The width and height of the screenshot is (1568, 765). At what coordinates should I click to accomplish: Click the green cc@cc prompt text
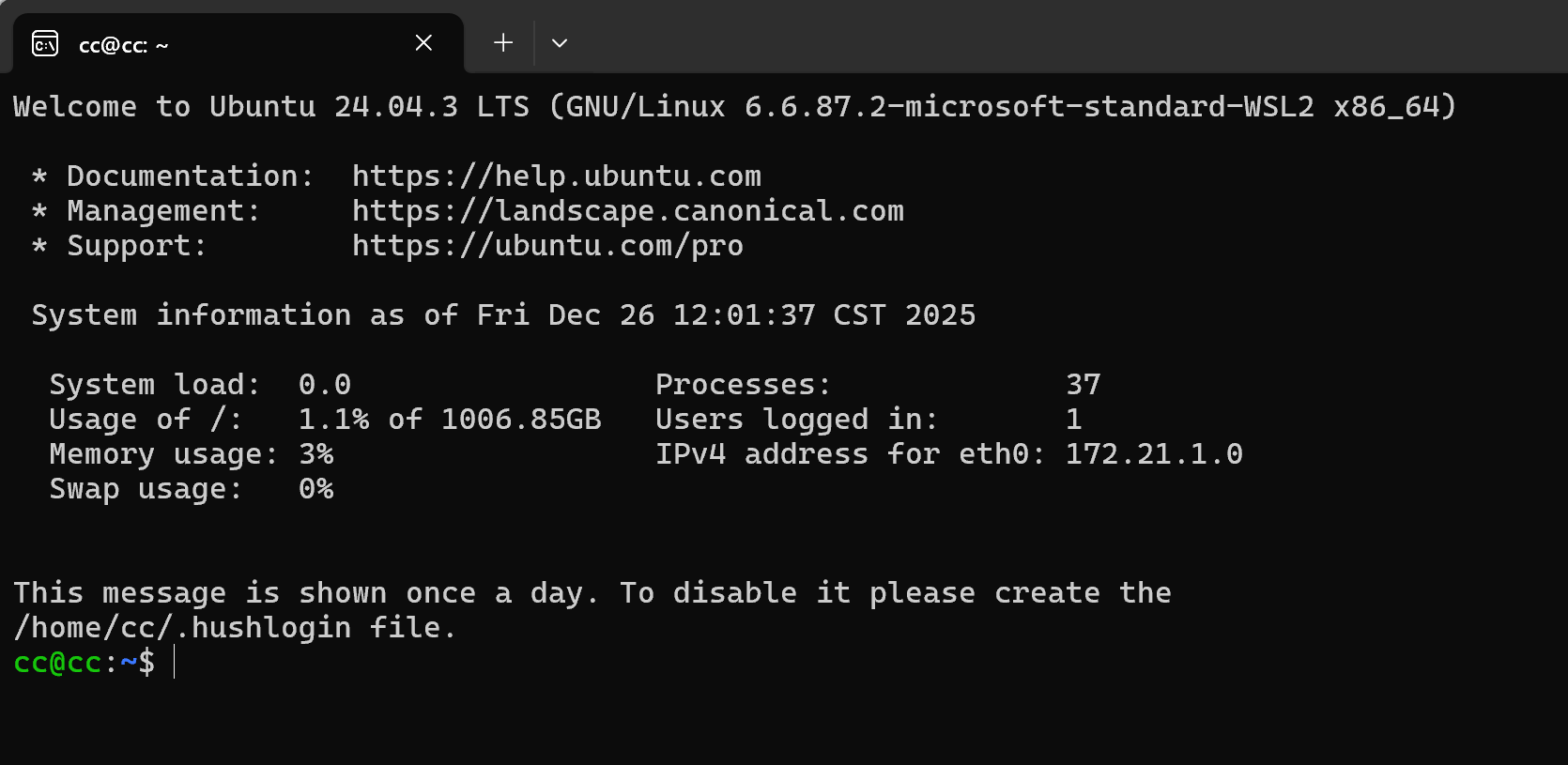click(57, 663)
